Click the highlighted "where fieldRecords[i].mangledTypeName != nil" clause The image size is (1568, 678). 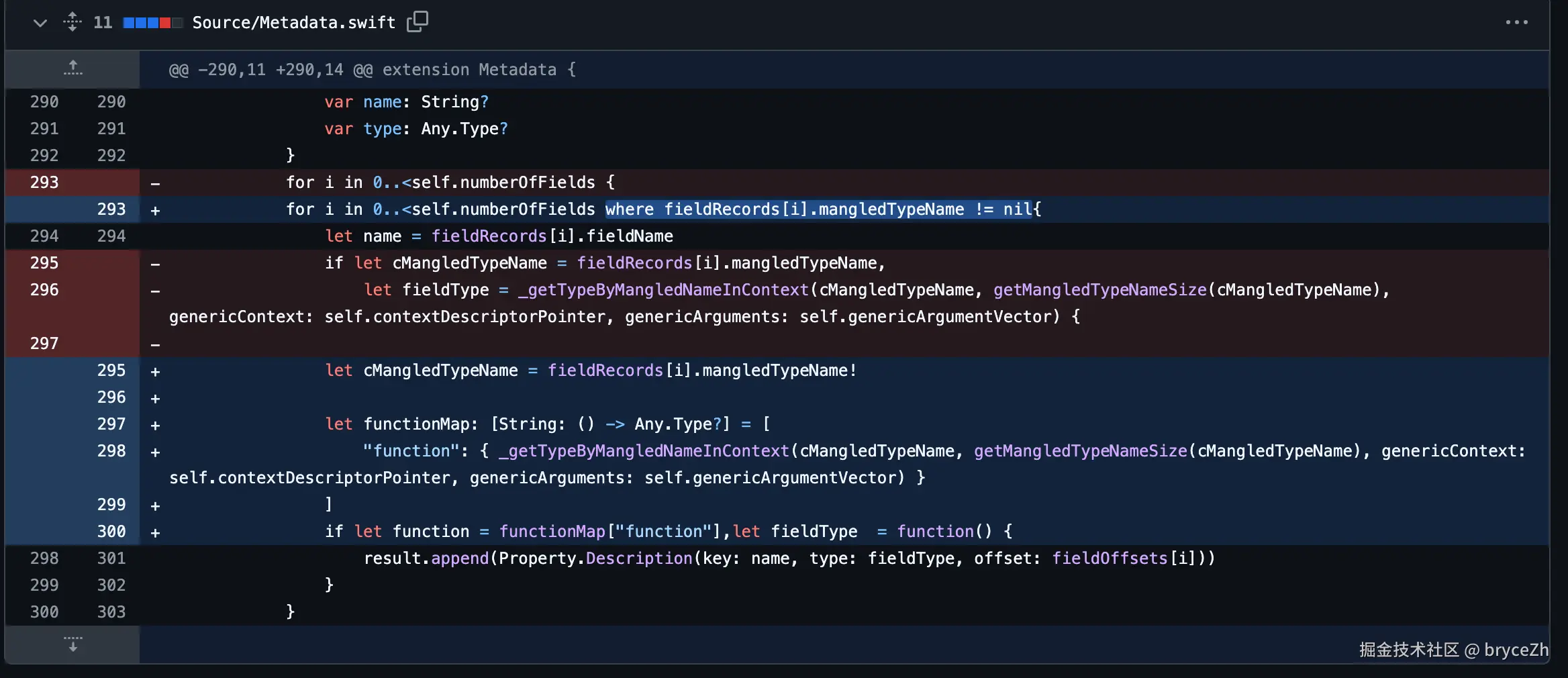click(x=818, y=209)
